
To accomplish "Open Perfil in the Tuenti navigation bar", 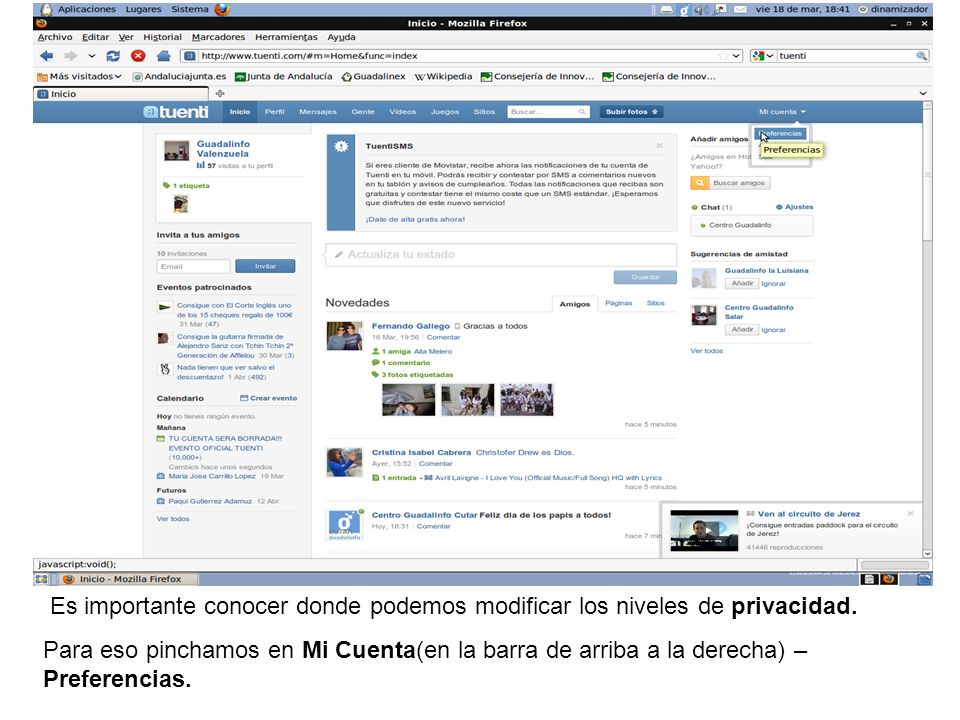I will [x=274, y=111].
